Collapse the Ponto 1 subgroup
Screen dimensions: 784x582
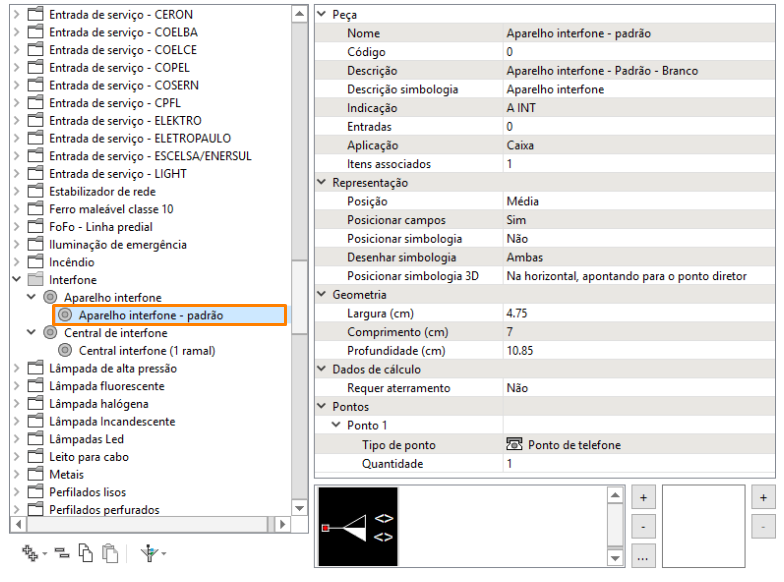click(336, 424)
